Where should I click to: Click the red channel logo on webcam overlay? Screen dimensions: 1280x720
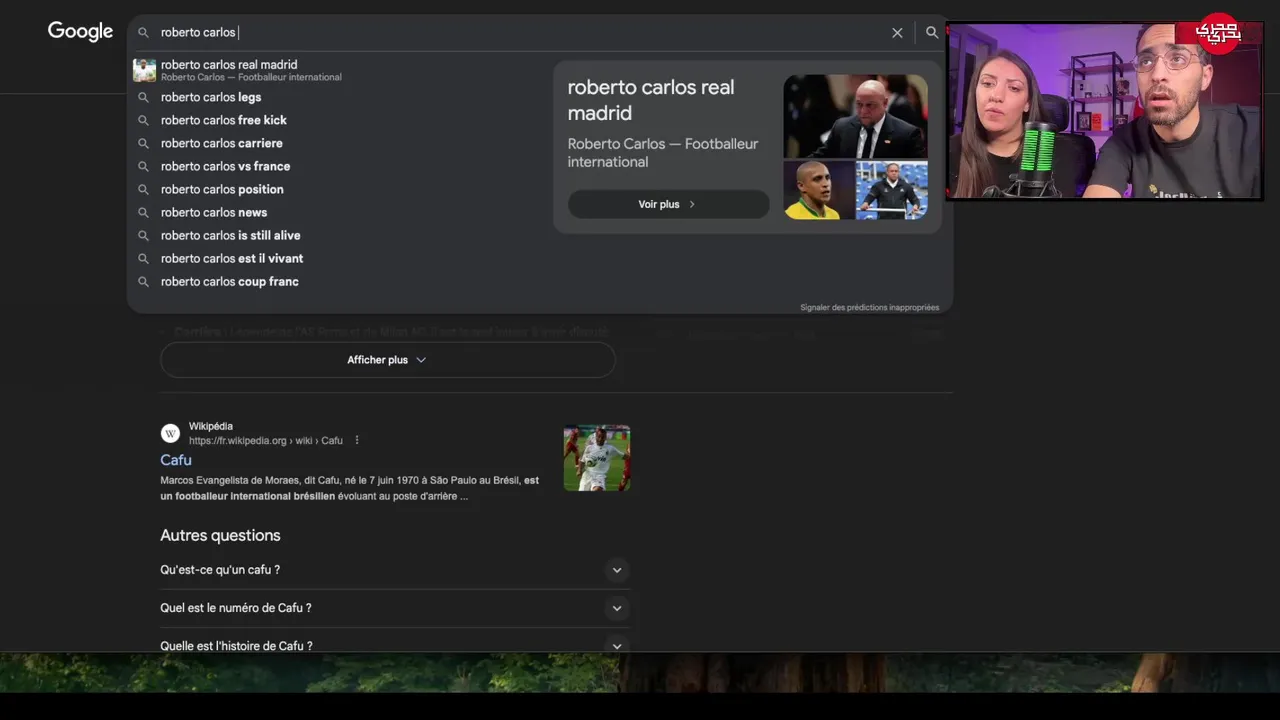pos(1219,33)
